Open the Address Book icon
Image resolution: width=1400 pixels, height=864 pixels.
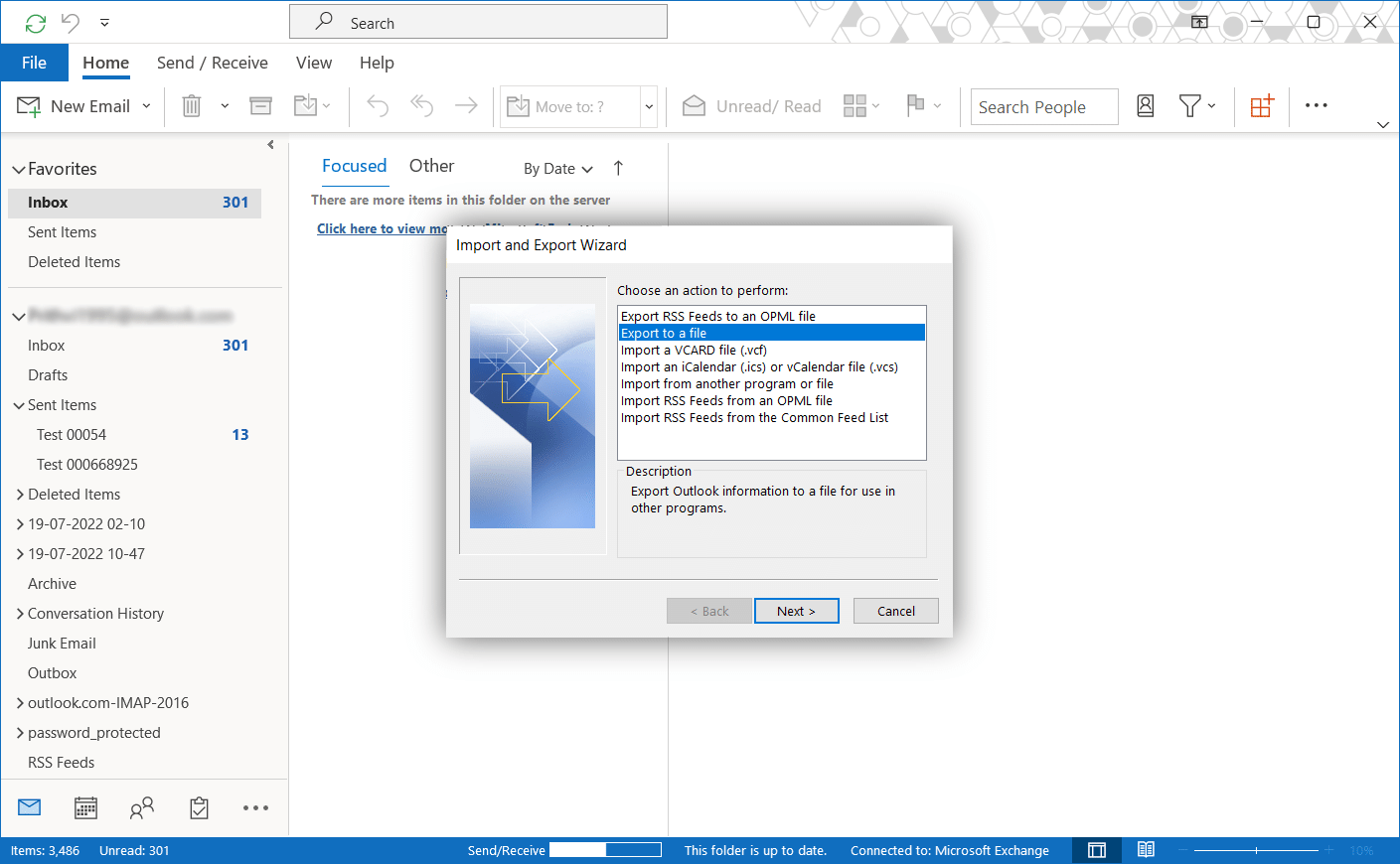[x=1146, y=106]
